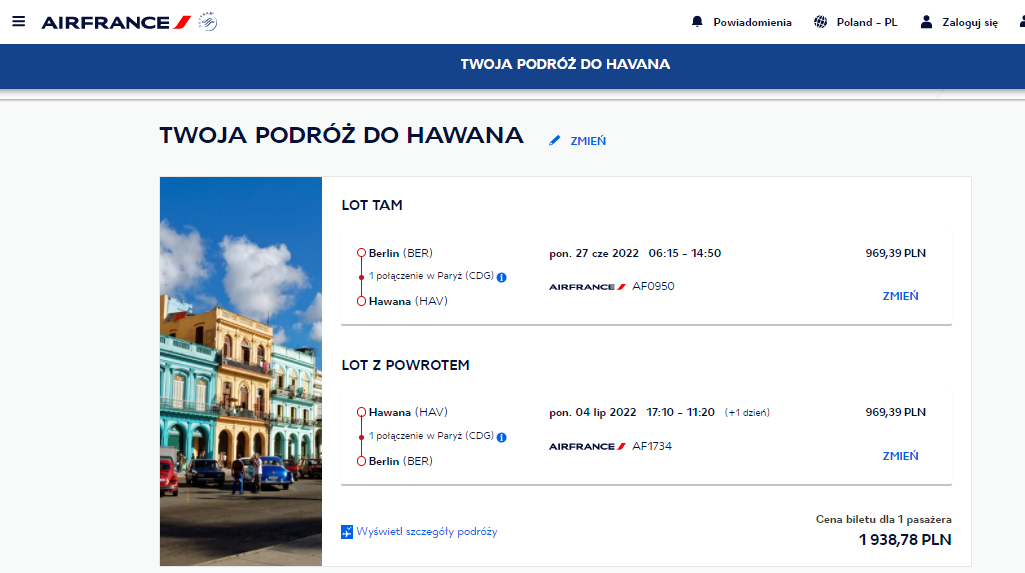This screenshot has width=1025, height=573.
Task: Click ZMIEŃ next to trip title
Action: [x=588, y=140]
